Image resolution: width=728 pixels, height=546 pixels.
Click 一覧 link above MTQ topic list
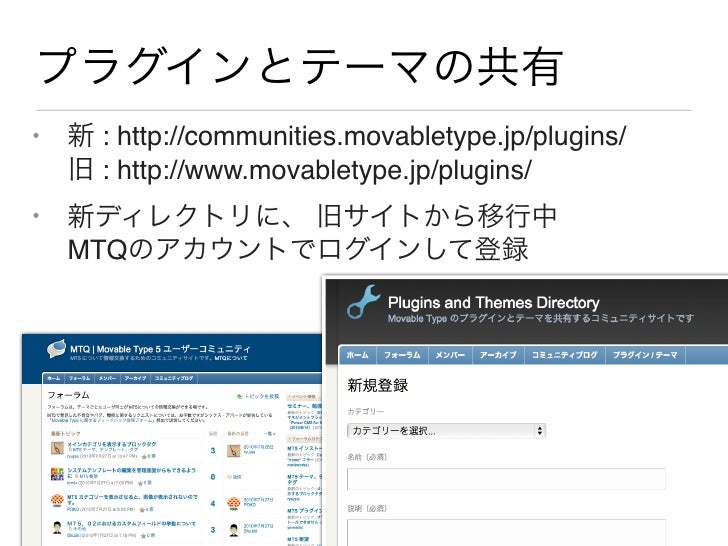click(269, 434)
